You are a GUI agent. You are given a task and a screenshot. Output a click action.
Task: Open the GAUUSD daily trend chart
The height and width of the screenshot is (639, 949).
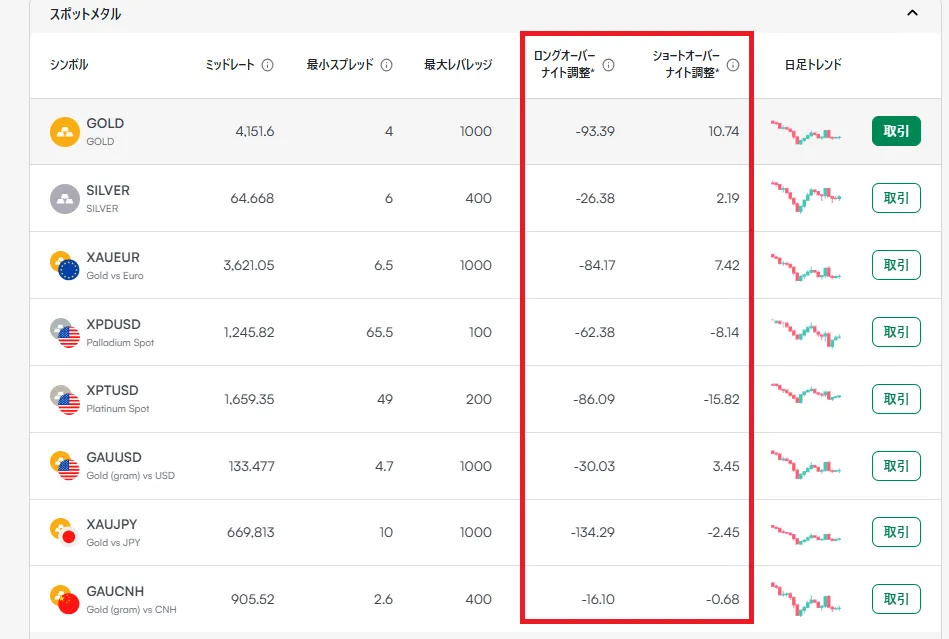click(806, 465)
